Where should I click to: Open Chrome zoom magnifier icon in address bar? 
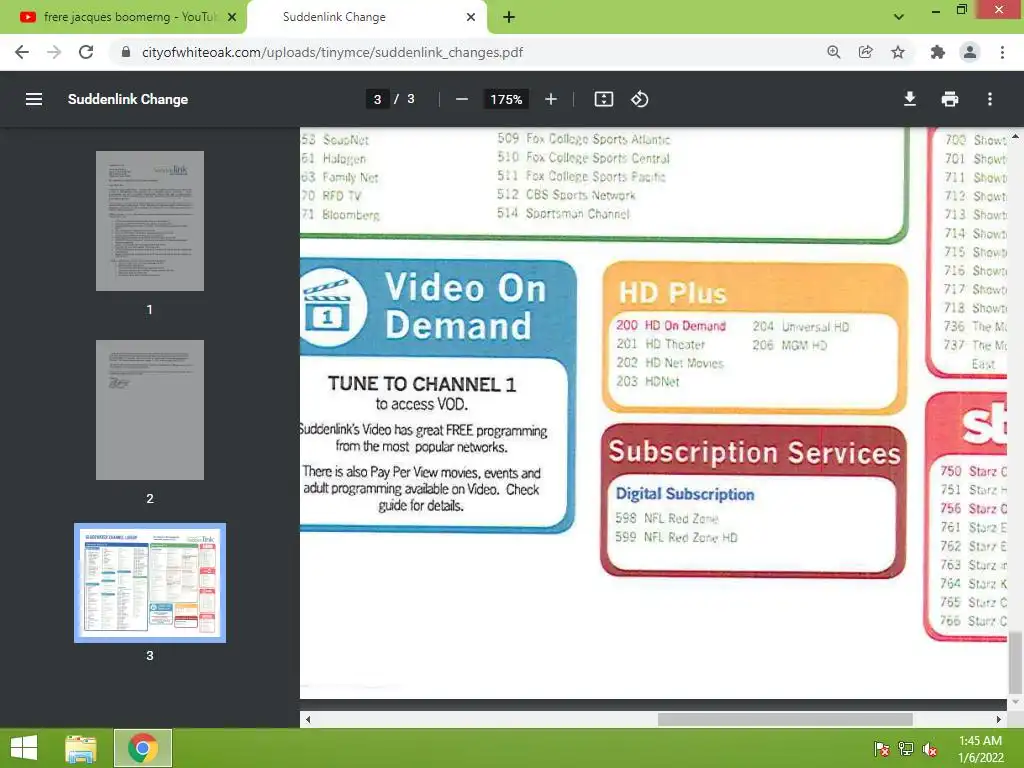[x=833, y=52]
